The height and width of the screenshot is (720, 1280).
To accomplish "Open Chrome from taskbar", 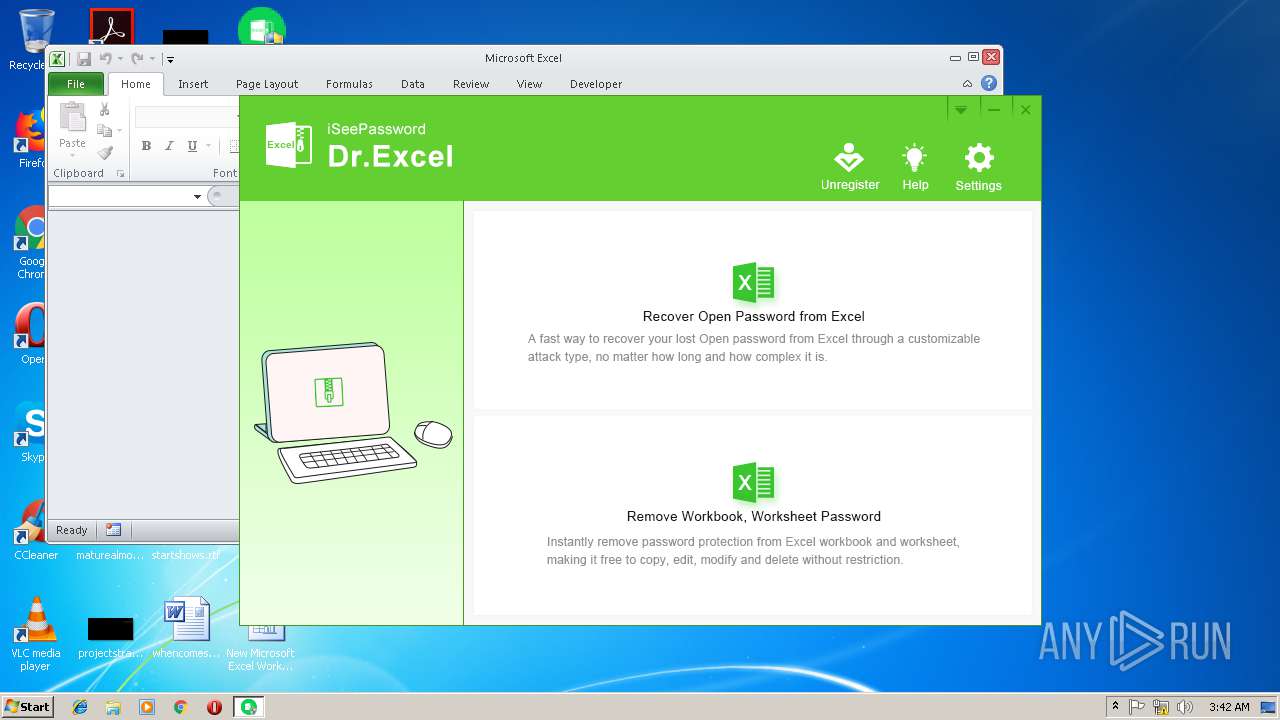I will (x=180, y=707).
